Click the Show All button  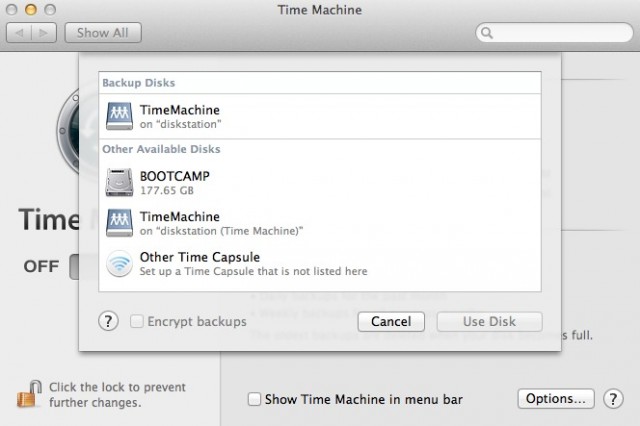pos(103,33)
